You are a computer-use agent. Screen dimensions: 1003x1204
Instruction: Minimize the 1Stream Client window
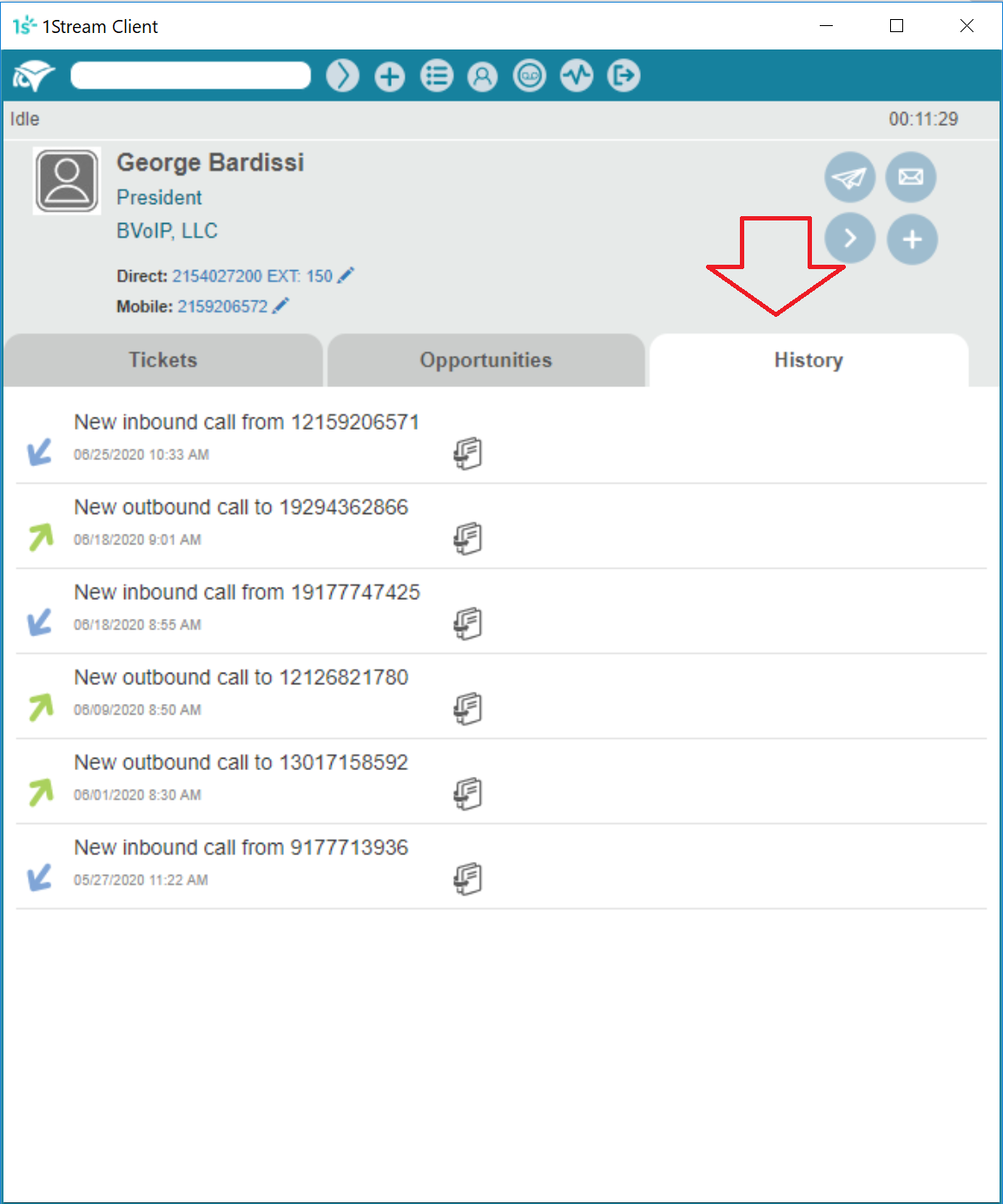point(827,26)
